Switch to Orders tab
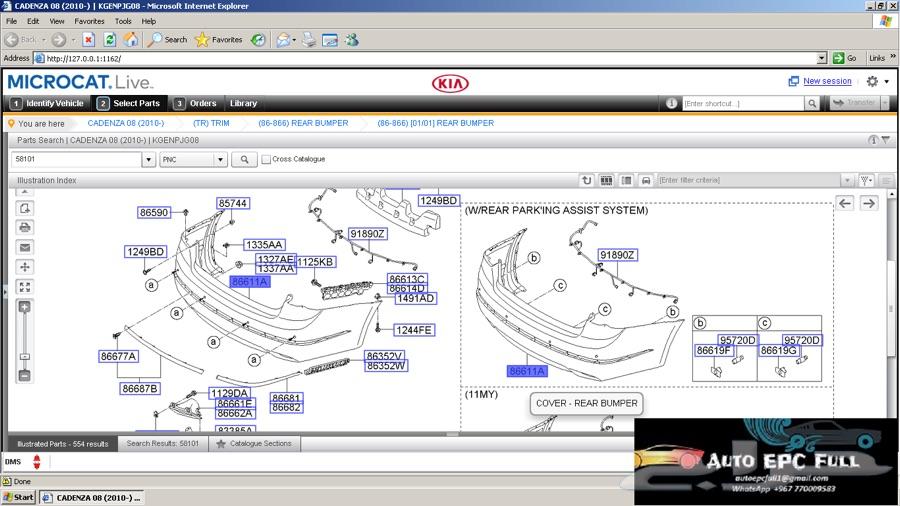Viewport: 900px width, 506px height. [x=196, y=103]
